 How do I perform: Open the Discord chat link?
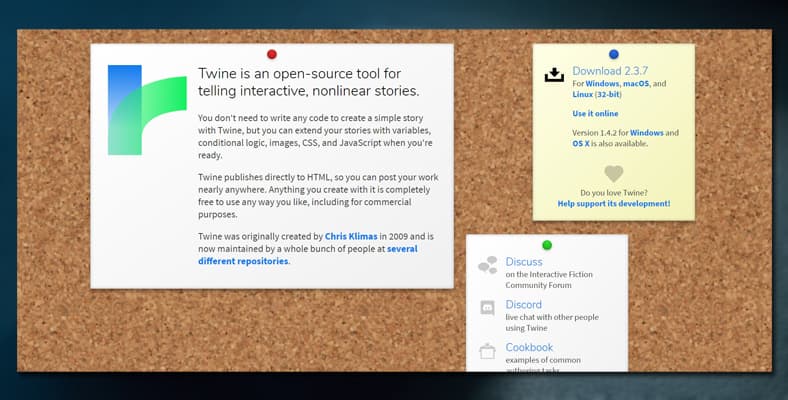523,305
